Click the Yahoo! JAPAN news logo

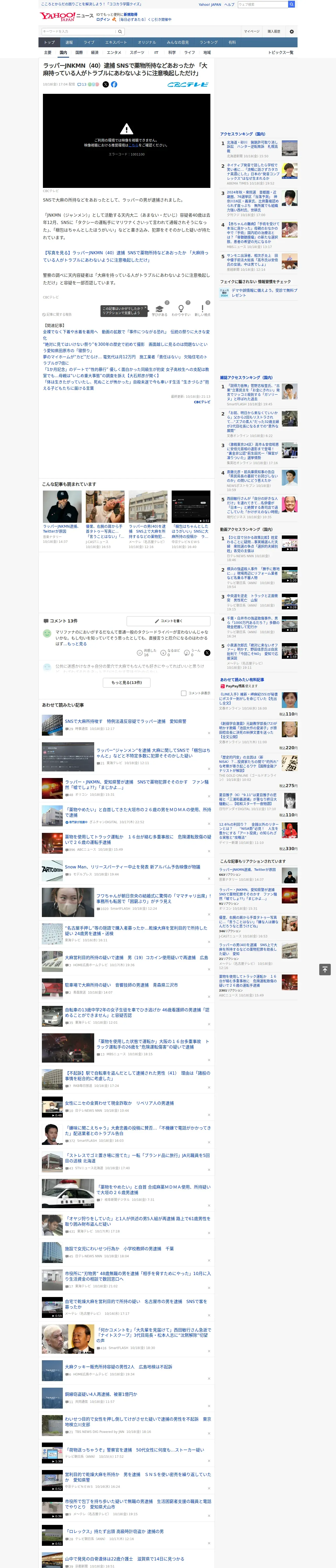(x=66, y=16)
